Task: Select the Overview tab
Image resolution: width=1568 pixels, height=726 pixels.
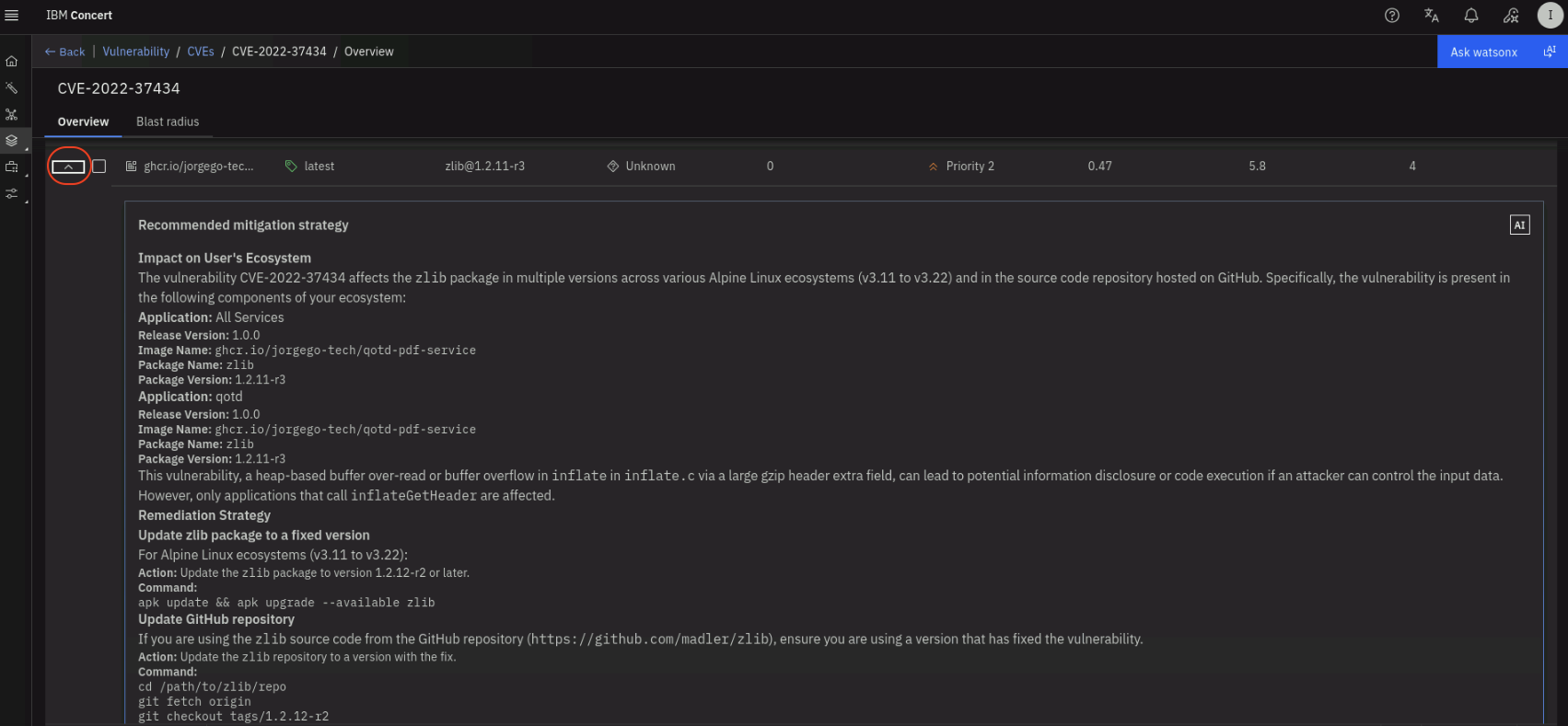Action: (83, 121)
